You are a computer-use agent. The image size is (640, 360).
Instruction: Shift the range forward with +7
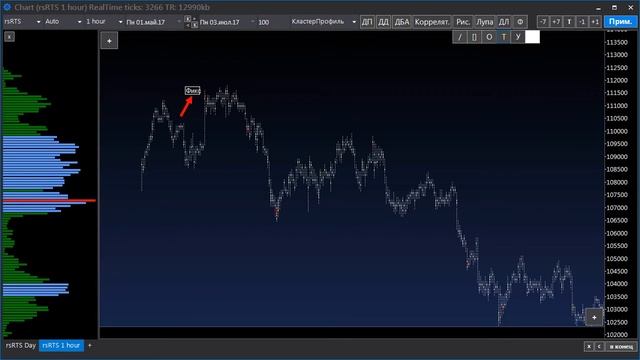(x=556, y=22)
